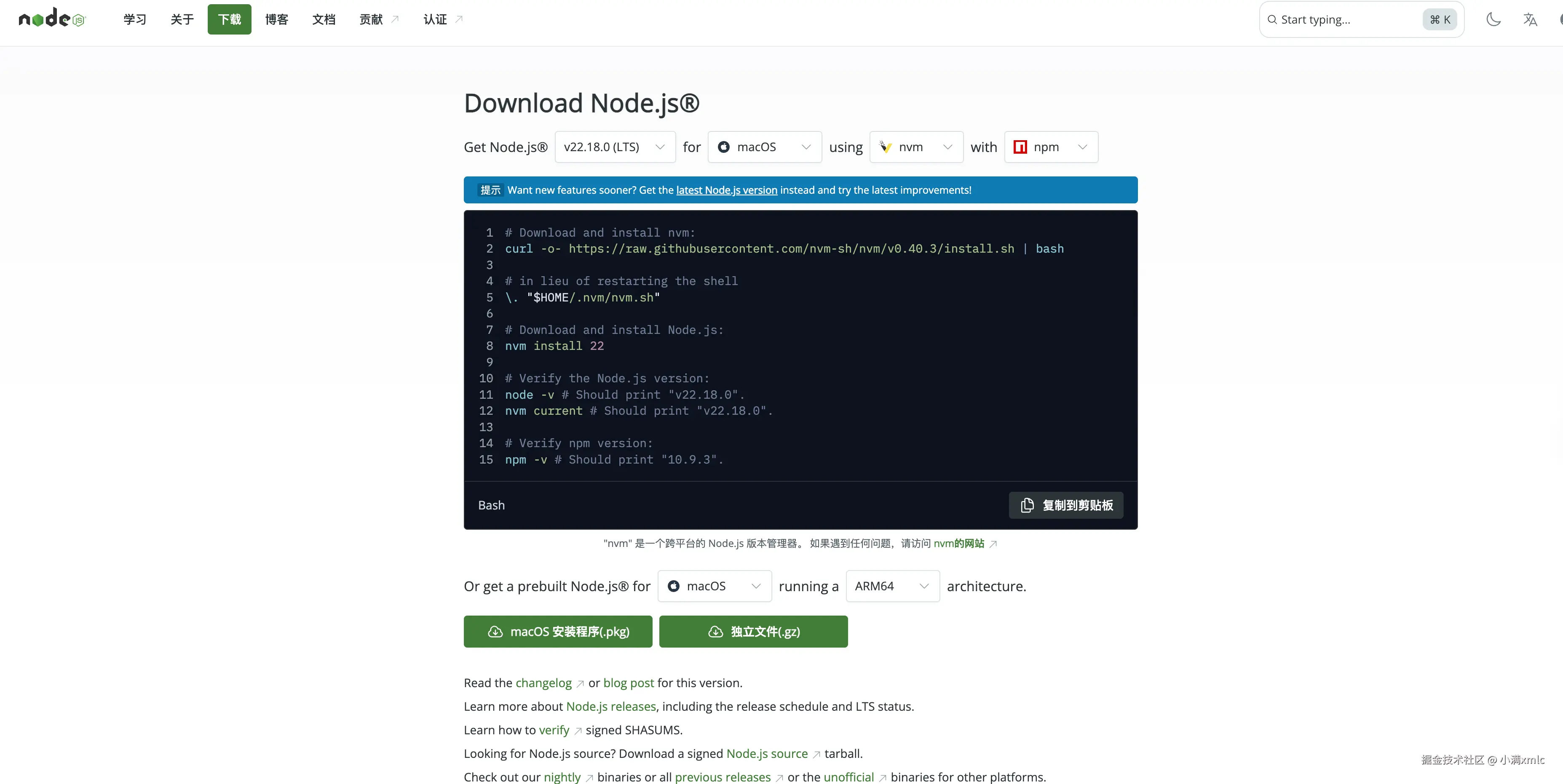Toggle dark mode moon icon
1563x784 pixels.
(1493, 19)
